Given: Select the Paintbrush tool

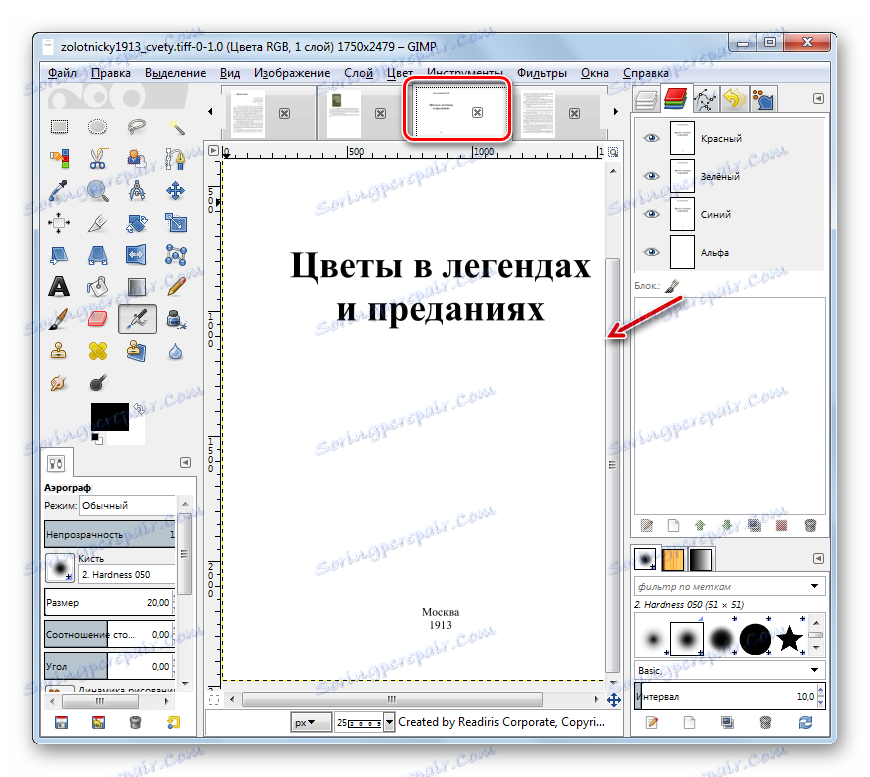Looking at the screenshot, I should pyautogui.click(x=59, y=319).
